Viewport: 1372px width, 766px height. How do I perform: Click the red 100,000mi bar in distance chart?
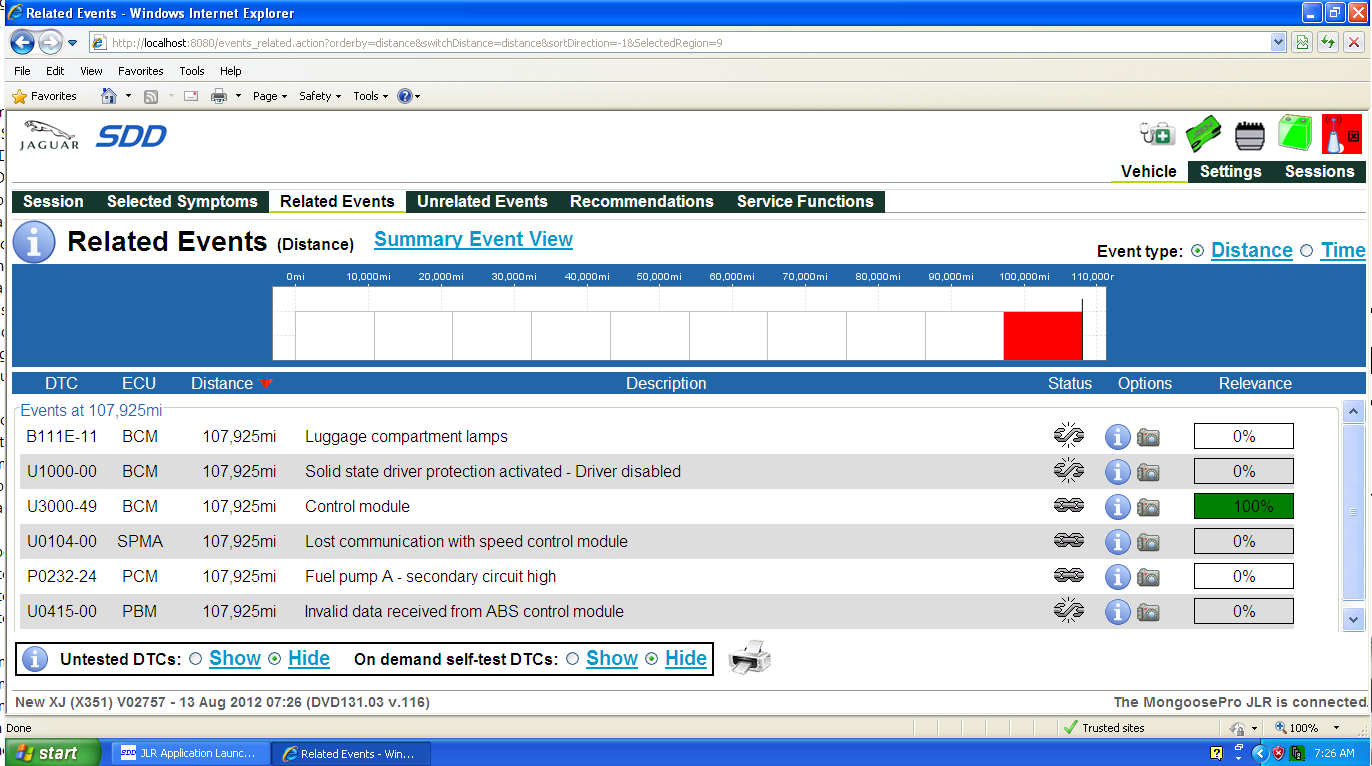tap(1042, 335)
